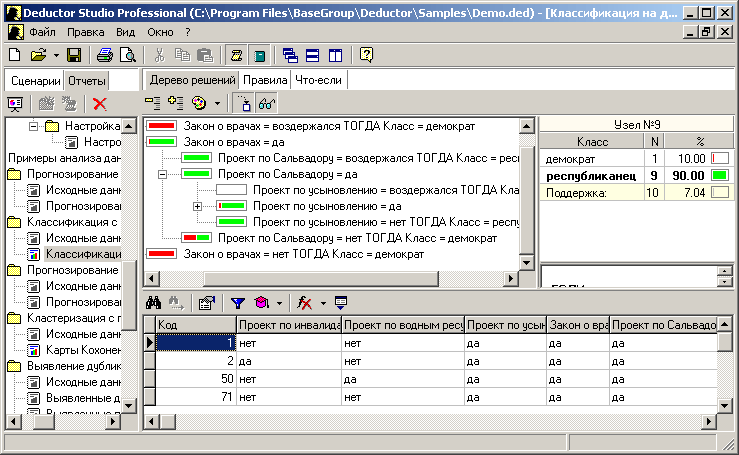Click the red X delete icon

pos(99,103)
